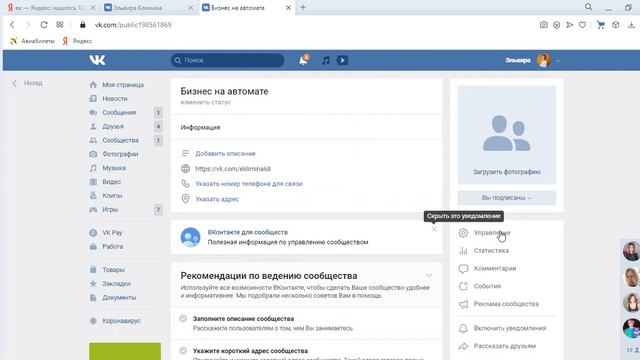This screenshot has height=360, width=640.
Task: Click the community avatar icon in ВКонтакте для сообщества
Action: click(x=190, y=237)
